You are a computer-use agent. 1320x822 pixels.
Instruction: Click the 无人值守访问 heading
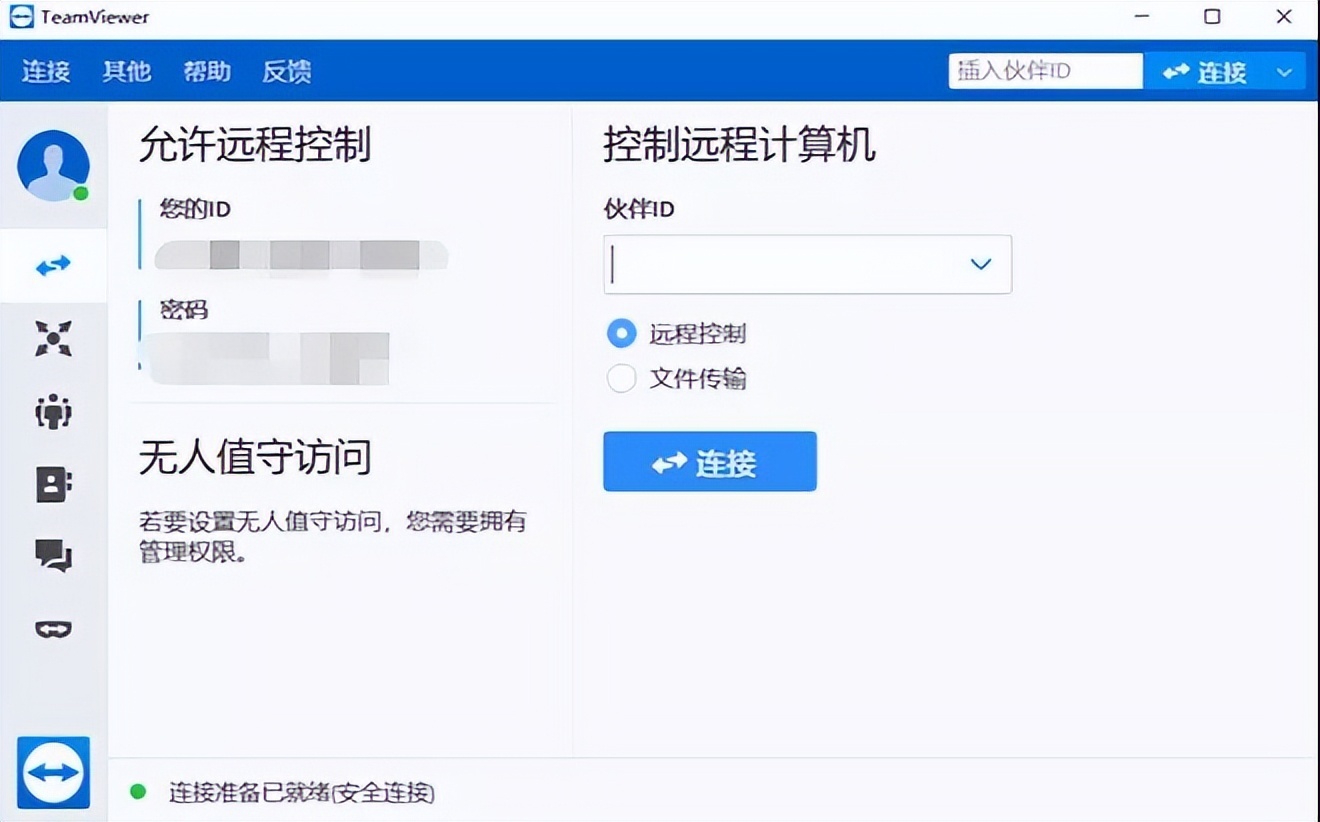pos(255,457)
